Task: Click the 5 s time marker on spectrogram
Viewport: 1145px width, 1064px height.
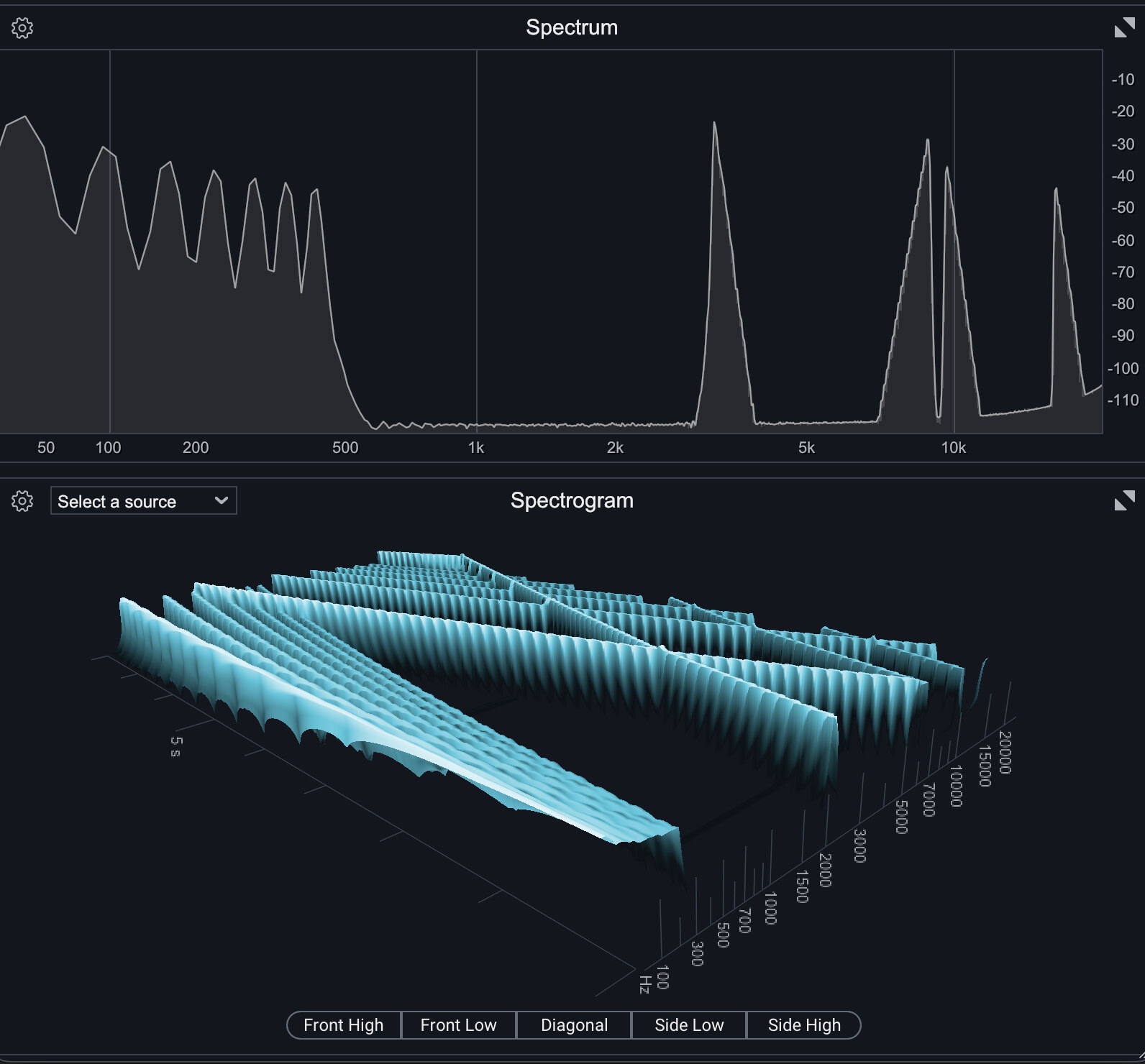Action: coord(176,746)
